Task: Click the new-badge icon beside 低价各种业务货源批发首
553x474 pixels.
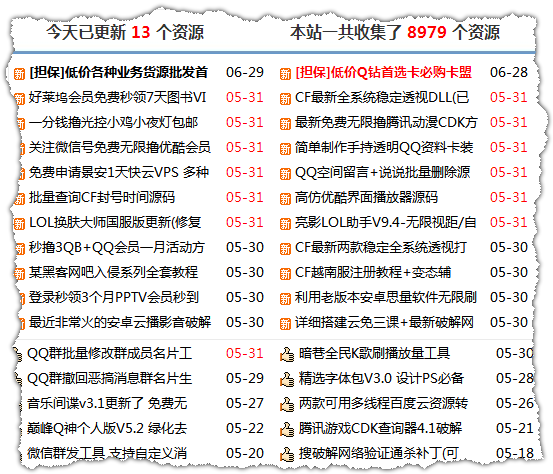Action: (x=19, y=74)
